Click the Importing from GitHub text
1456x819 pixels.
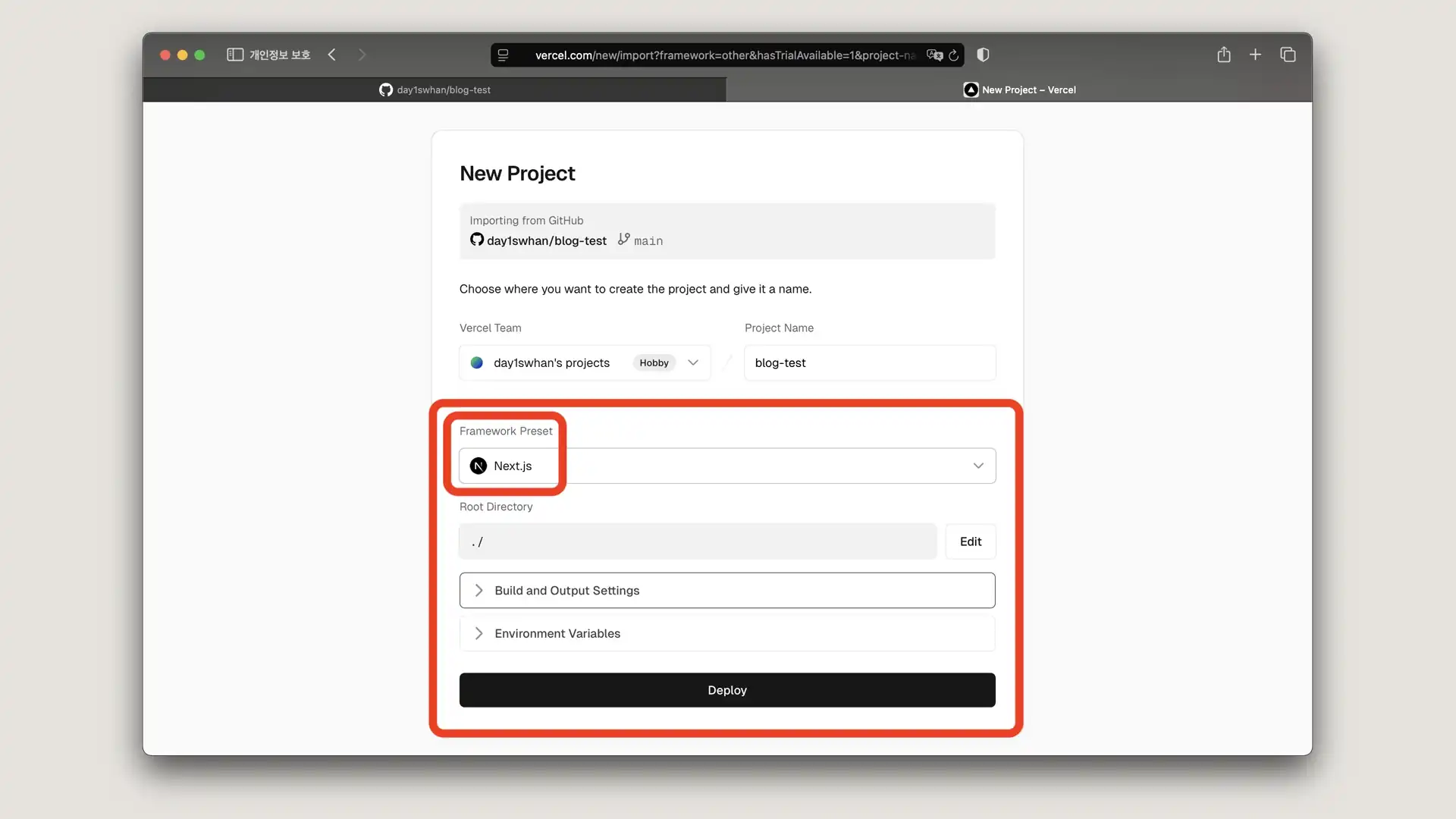tap(526, 221)
